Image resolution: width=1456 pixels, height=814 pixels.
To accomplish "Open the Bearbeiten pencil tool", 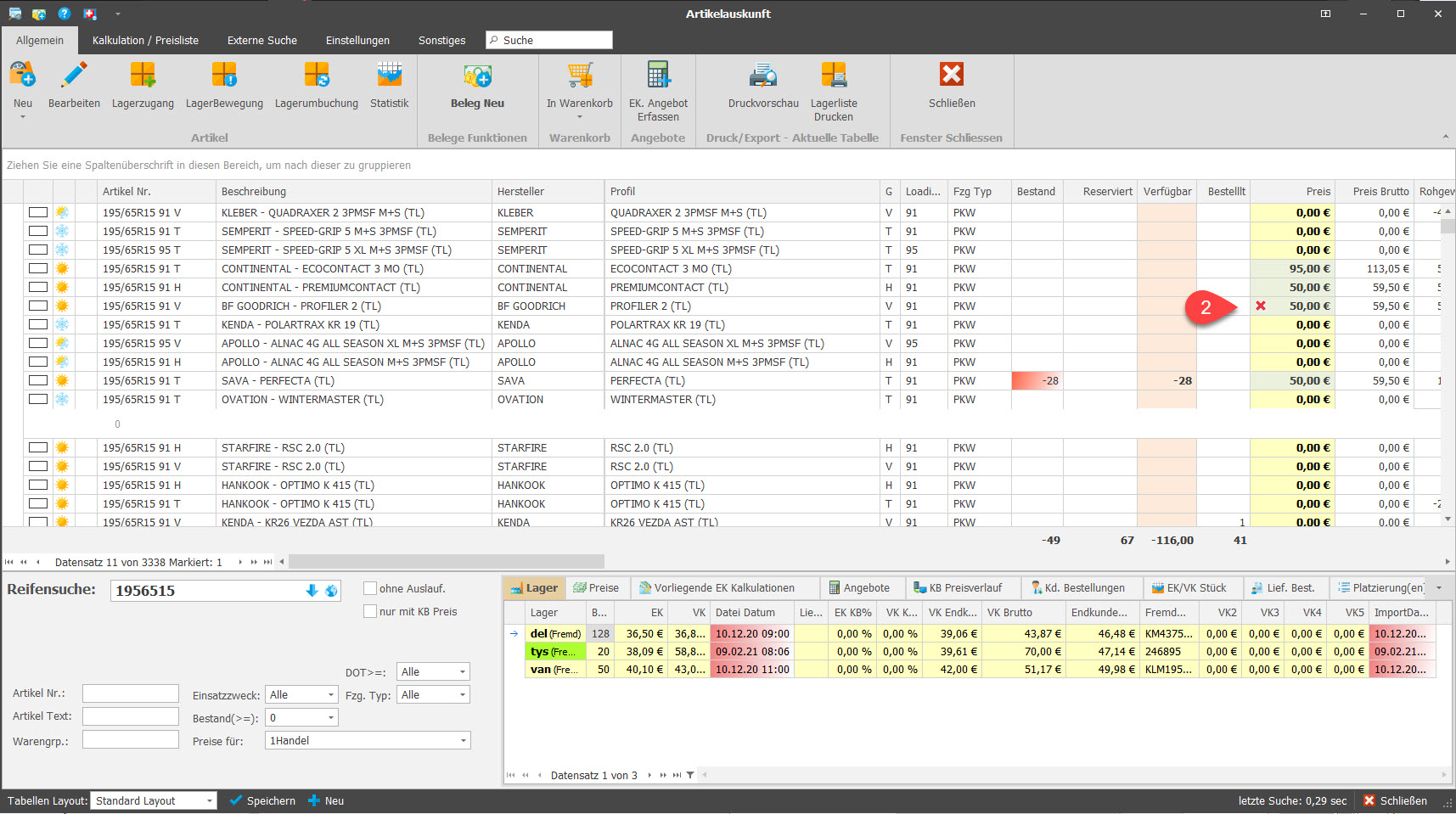I will coord(74,76).
